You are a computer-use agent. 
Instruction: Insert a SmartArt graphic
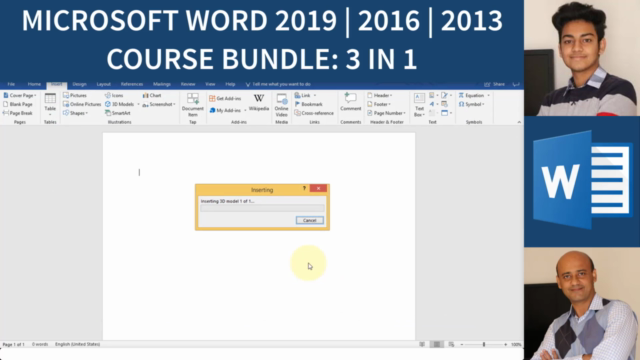[118, 113]
